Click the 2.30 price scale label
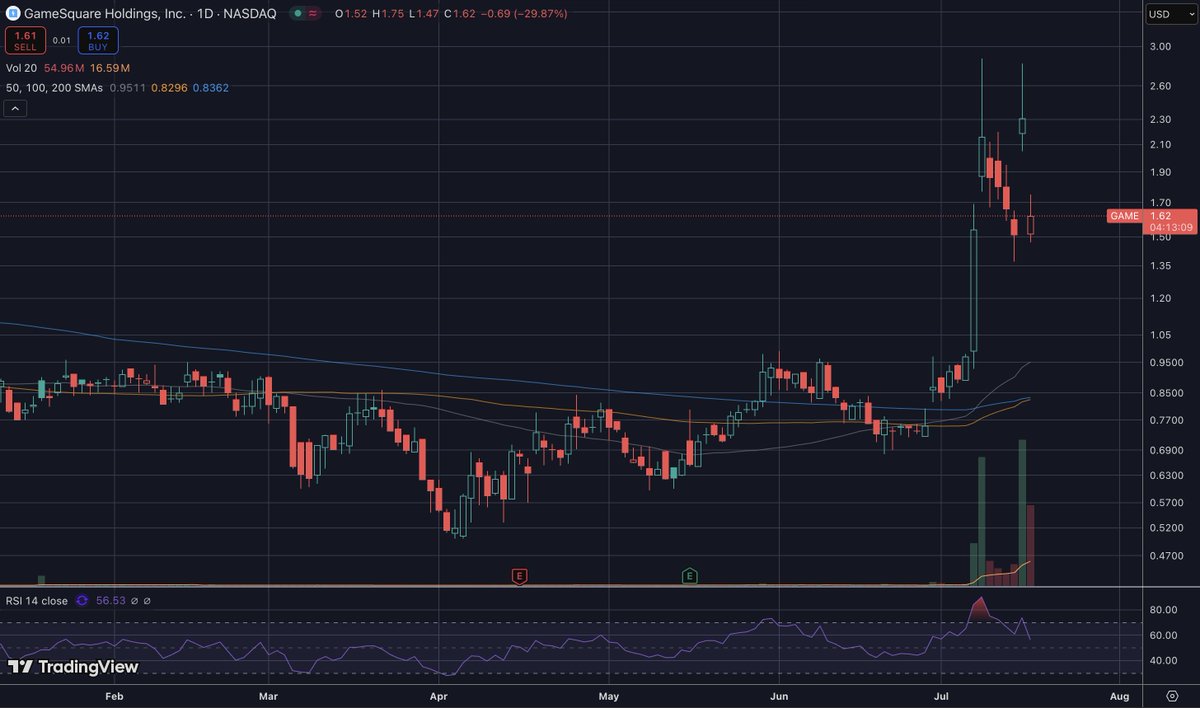The width and height of the screenshot is (1200, 708). coord(1160,120)
